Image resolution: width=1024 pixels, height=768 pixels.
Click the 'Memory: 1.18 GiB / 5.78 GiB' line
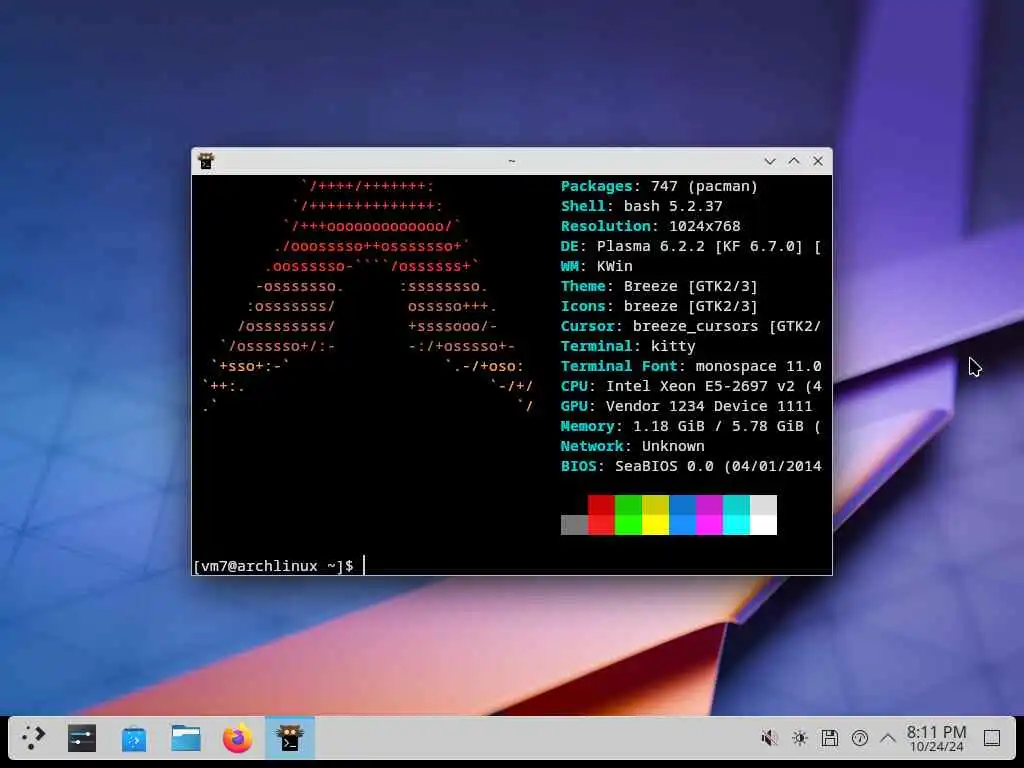pos(690,426)
